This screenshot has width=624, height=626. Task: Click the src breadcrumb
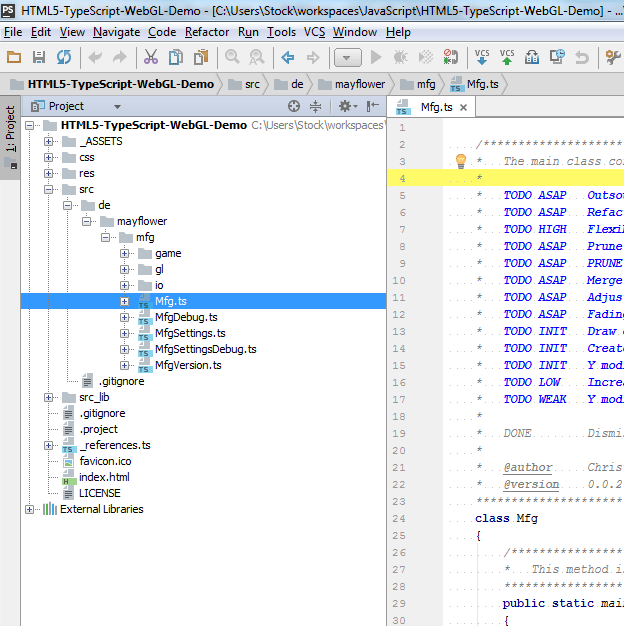(x=244, y=84)
